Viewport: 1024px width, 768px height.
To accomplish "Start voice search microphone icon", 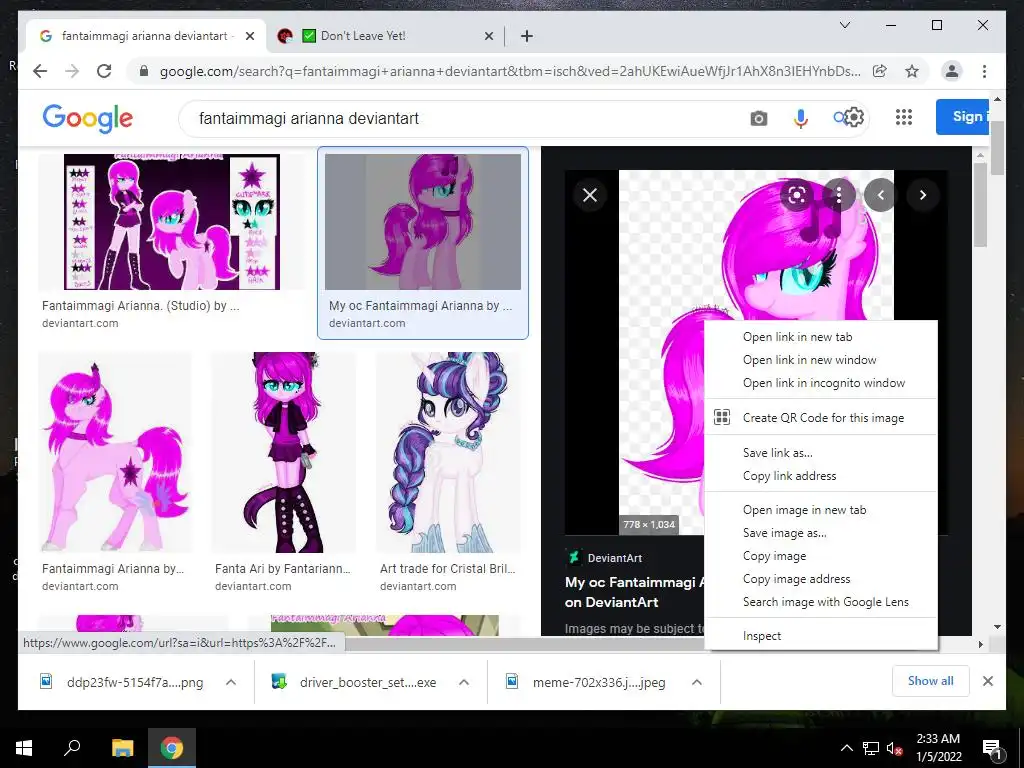I will click(x=801, y=118).
